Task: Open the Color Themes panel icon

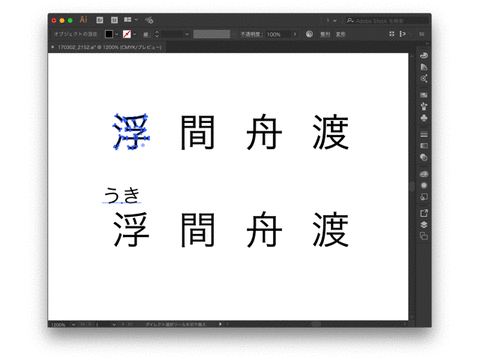Action: [424, 79]
